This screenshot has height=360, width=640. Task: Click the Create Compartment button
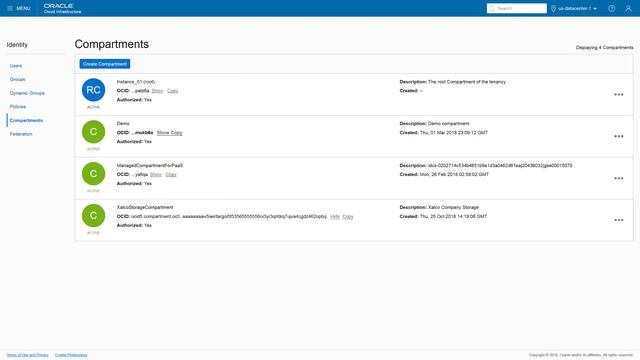[105, 64]
